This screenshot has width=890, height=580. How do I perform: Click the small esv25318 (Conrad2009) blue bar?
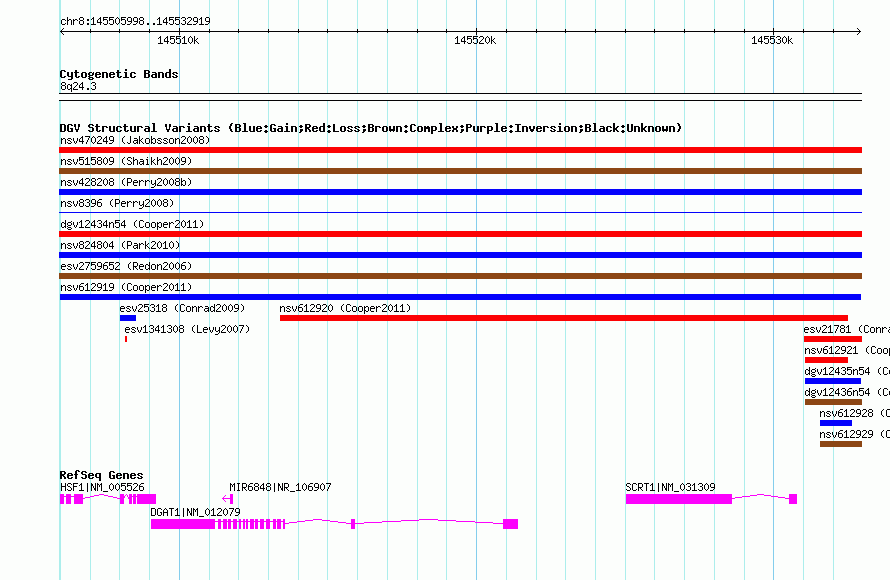(128, 318)
